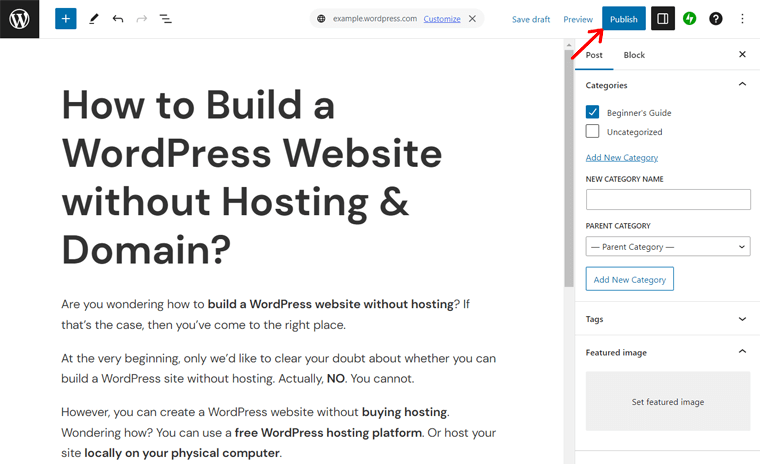The width and height of the screenshot is (760, 464).
Task: Click into the New Category Name field
Action: pyautogui.click(x=668, y=199)
